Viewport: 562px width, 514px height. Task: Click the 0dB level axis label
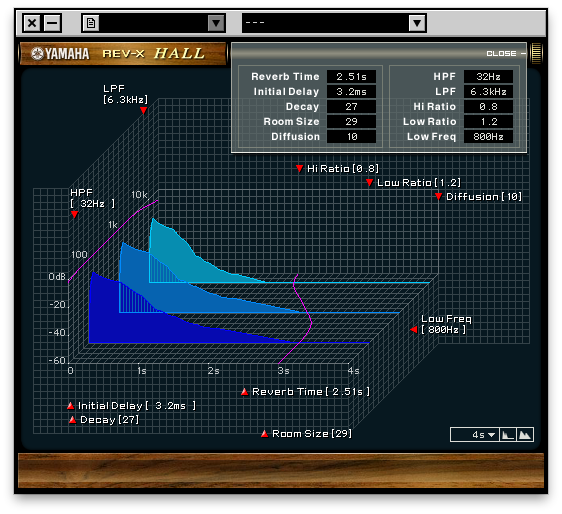click(57, 277)
